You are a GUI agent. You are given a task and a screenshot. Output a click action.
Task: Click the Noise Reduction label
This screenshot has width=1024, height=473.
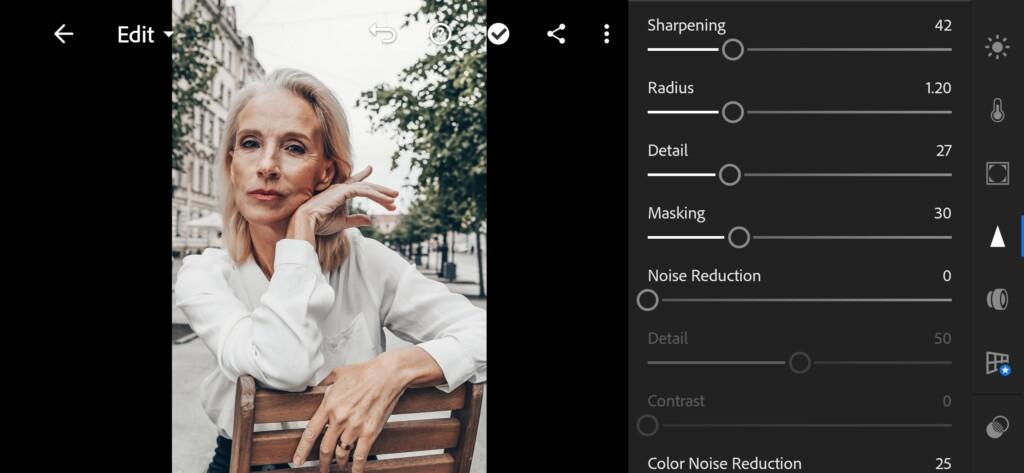pos(704,276)
